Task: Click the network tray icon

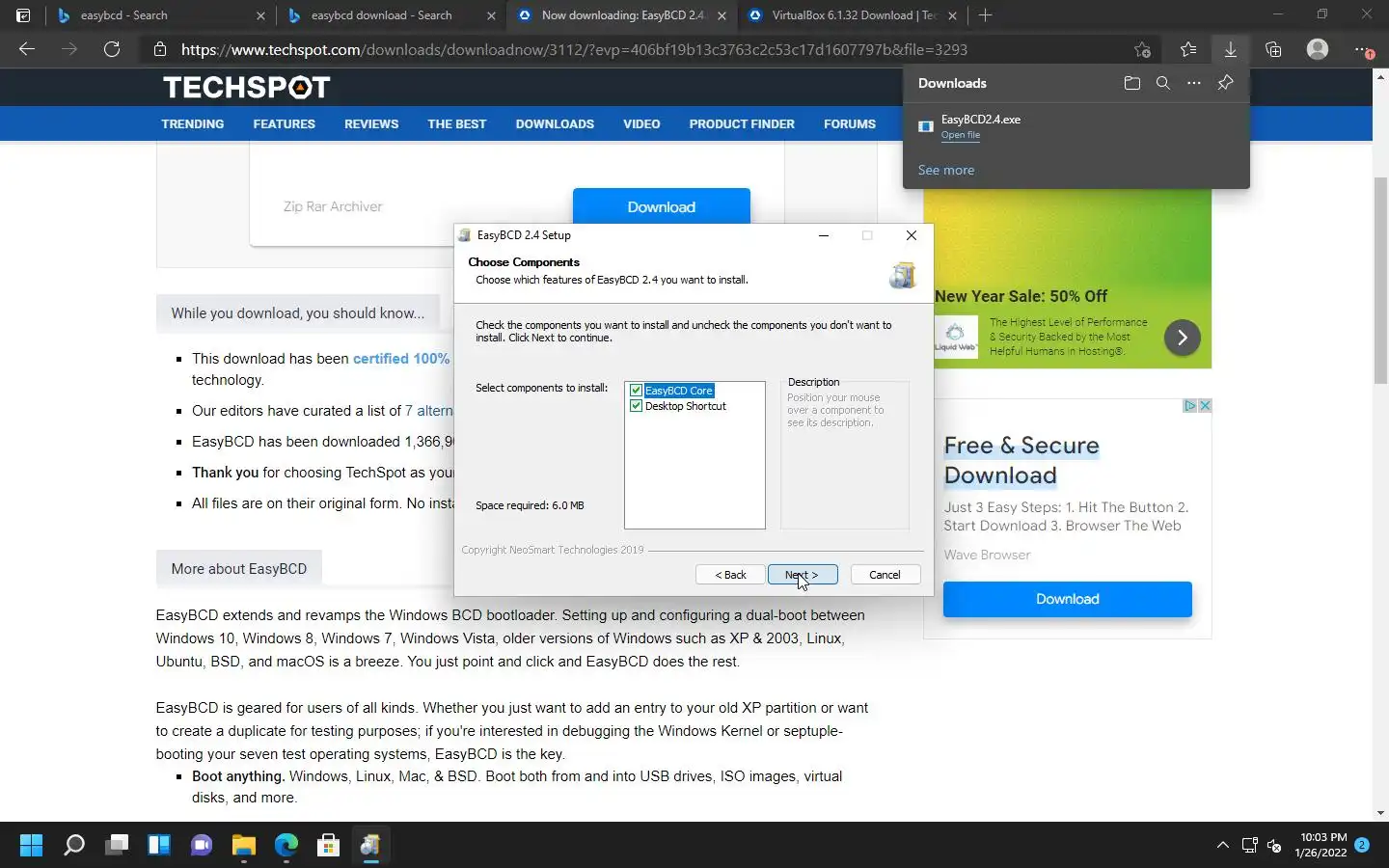Action: click(1249, 846)
